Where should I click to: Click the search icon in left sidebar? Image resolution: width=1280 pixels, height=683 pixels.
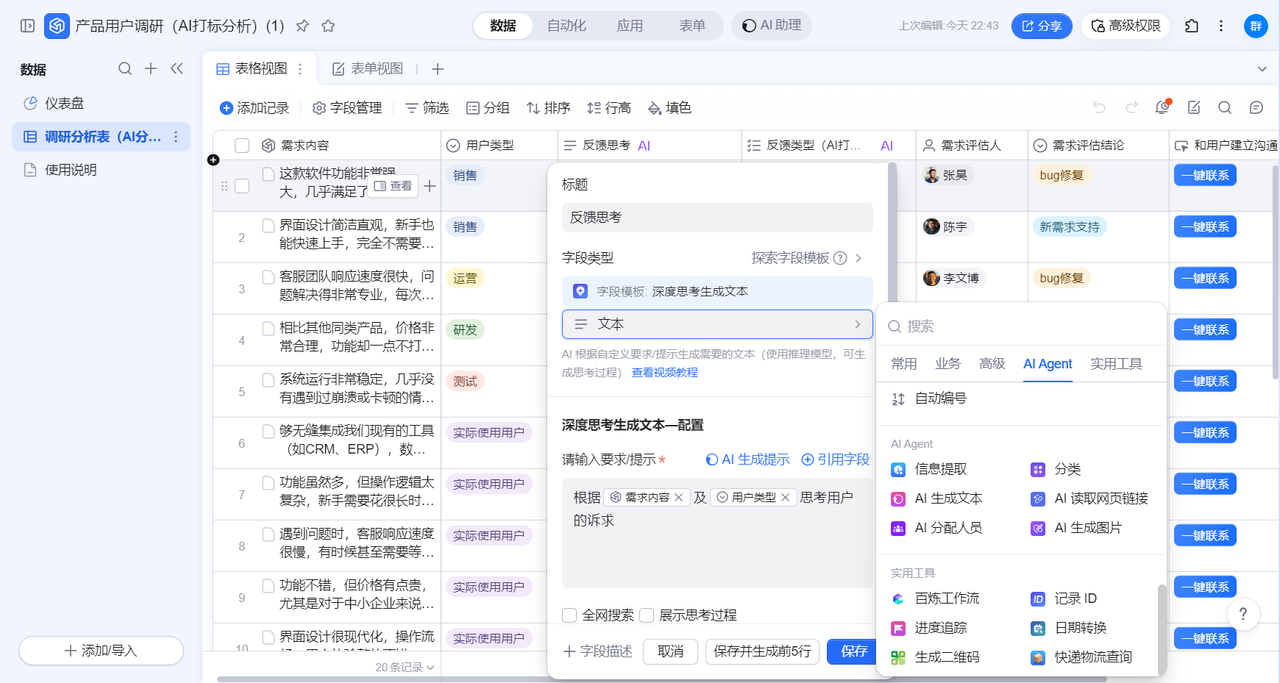click(x=125, y=69)
